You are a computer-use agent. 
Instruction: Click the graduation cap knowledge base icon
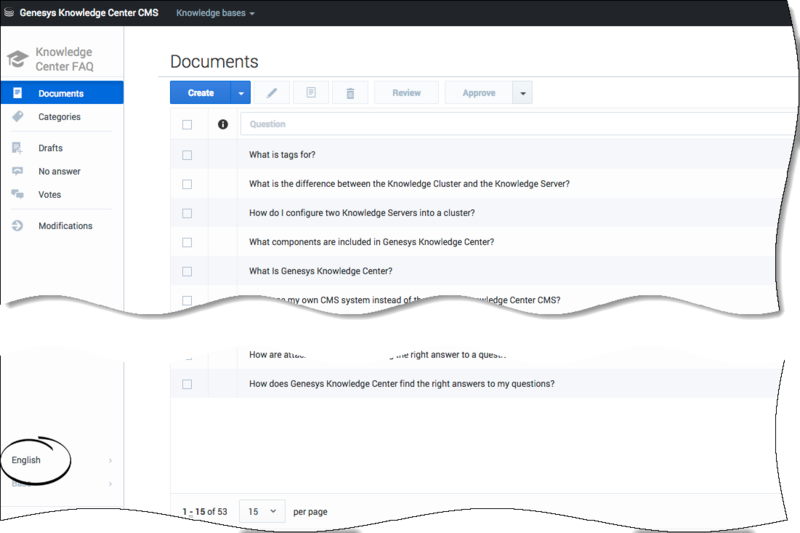point(17,59)
